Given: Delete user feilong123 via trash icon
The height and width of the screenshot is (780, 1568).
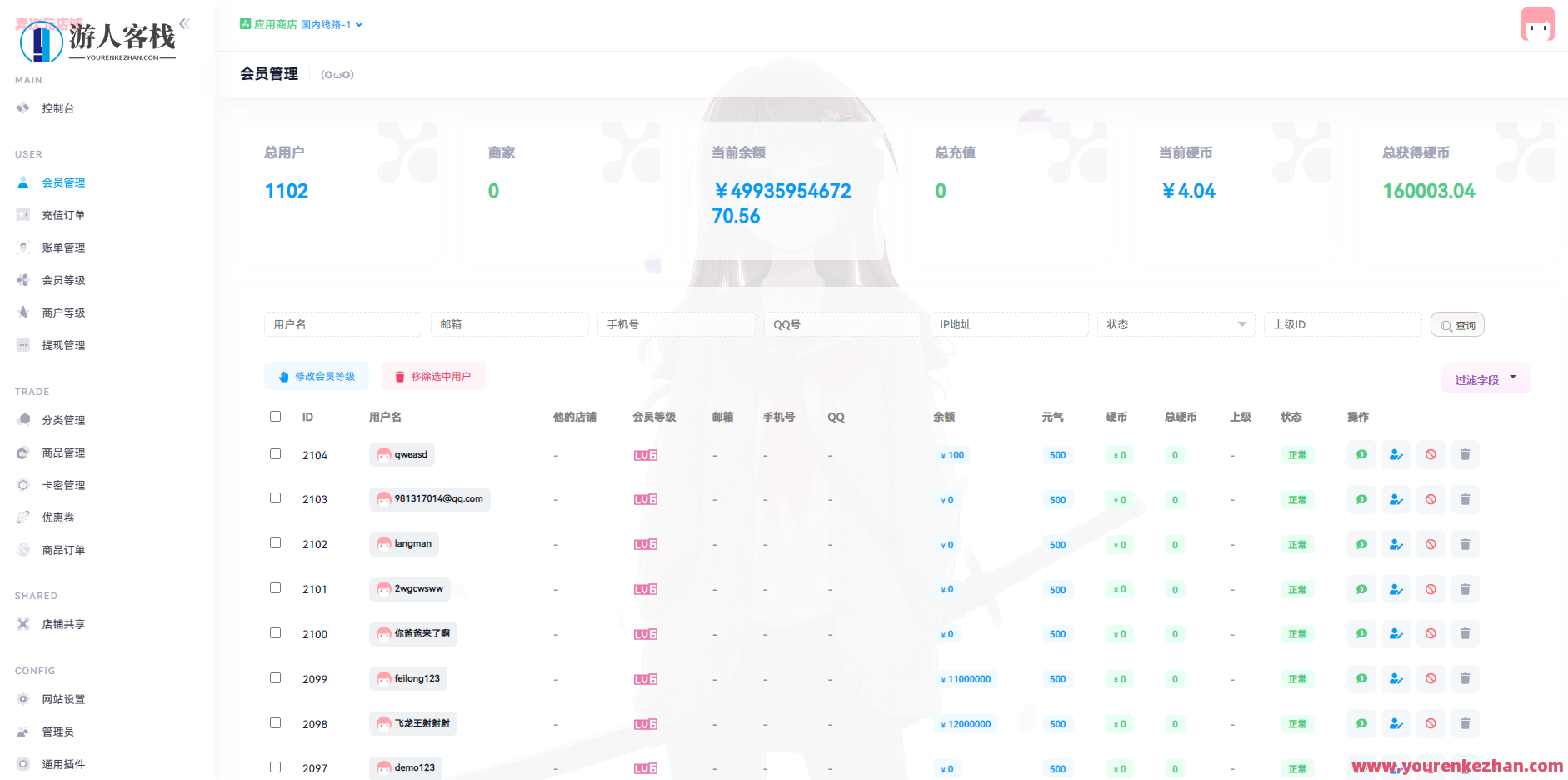Looking at the screenshot, I should (1465, 679).
